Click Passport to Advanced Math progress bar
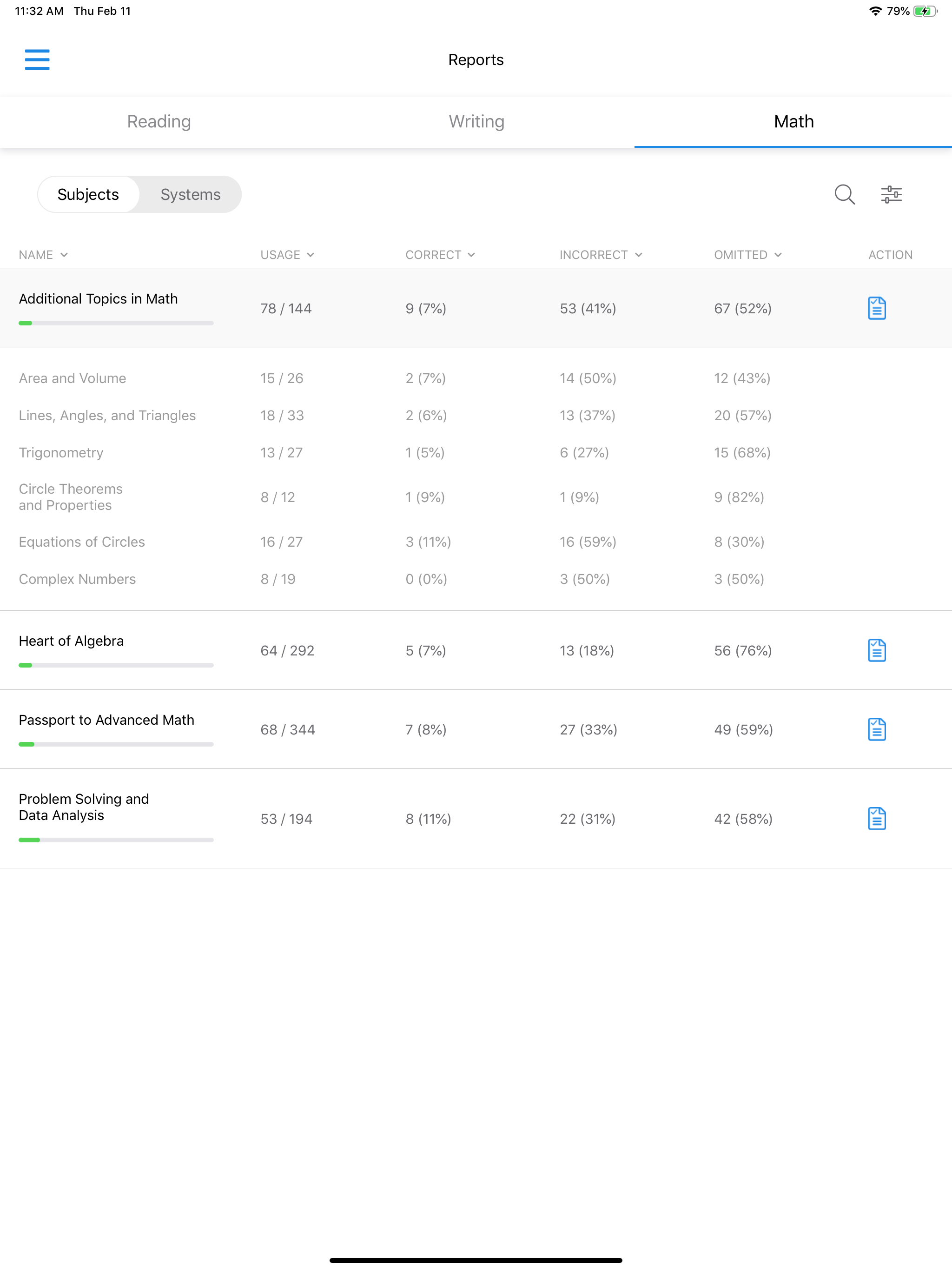 pyautogui.click(x=116, y=744)
